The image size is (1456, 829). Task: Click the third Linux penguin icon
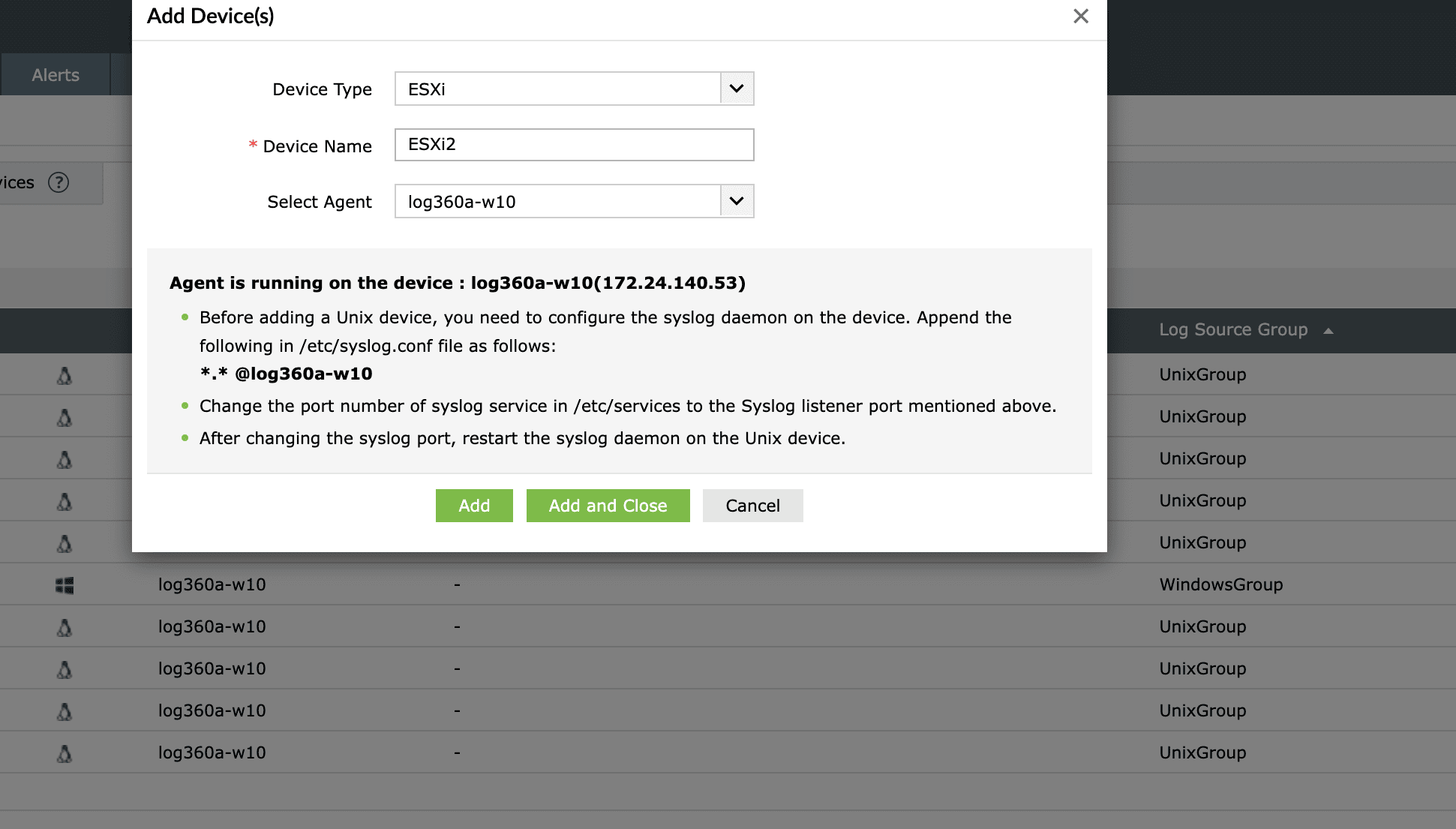tap(65, 459)
